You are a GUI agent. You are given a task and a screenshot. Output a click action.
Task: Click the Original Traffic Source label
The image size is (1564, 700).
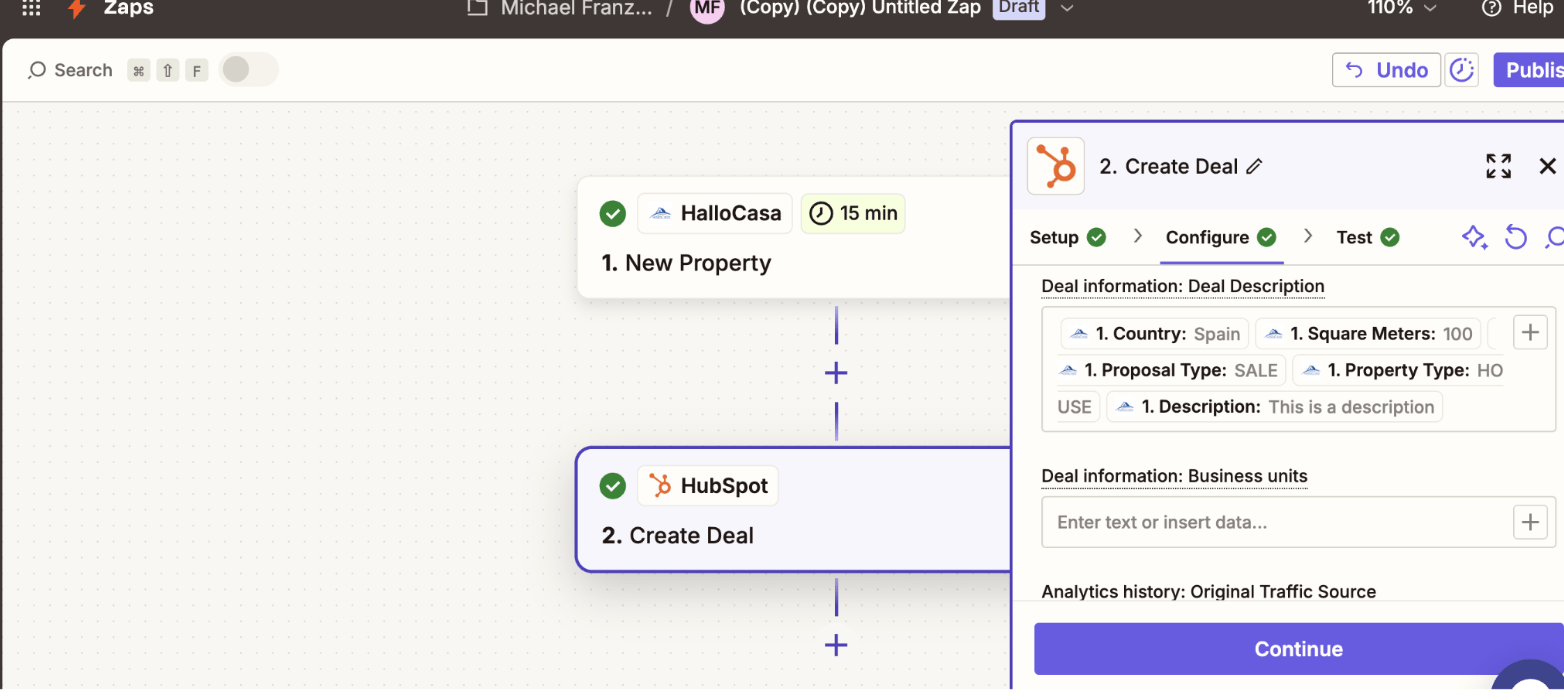[1209, 591]
